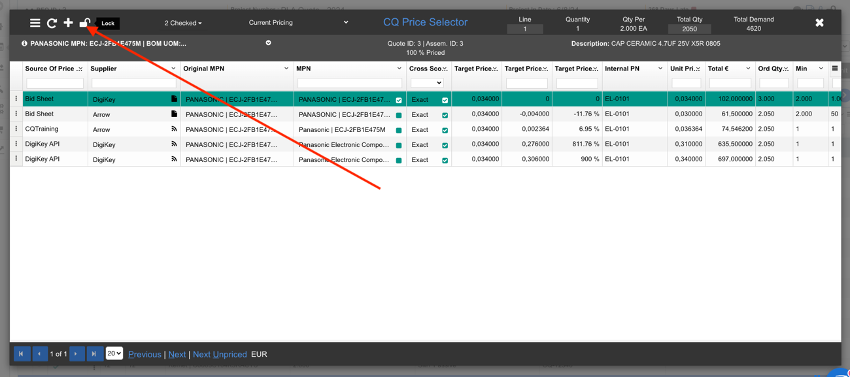Click the Previous link
850x378 pixels.
point(145,354)
